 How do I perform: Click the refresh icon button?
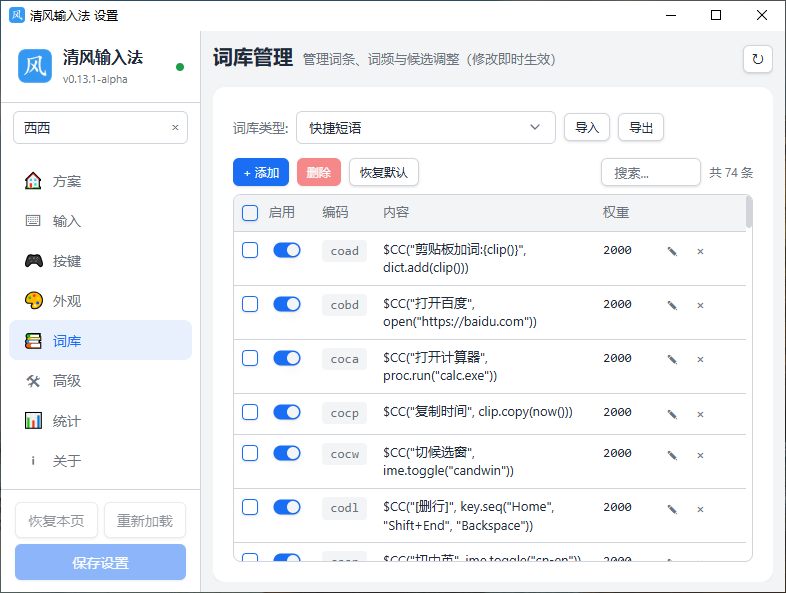pos(757,59)
